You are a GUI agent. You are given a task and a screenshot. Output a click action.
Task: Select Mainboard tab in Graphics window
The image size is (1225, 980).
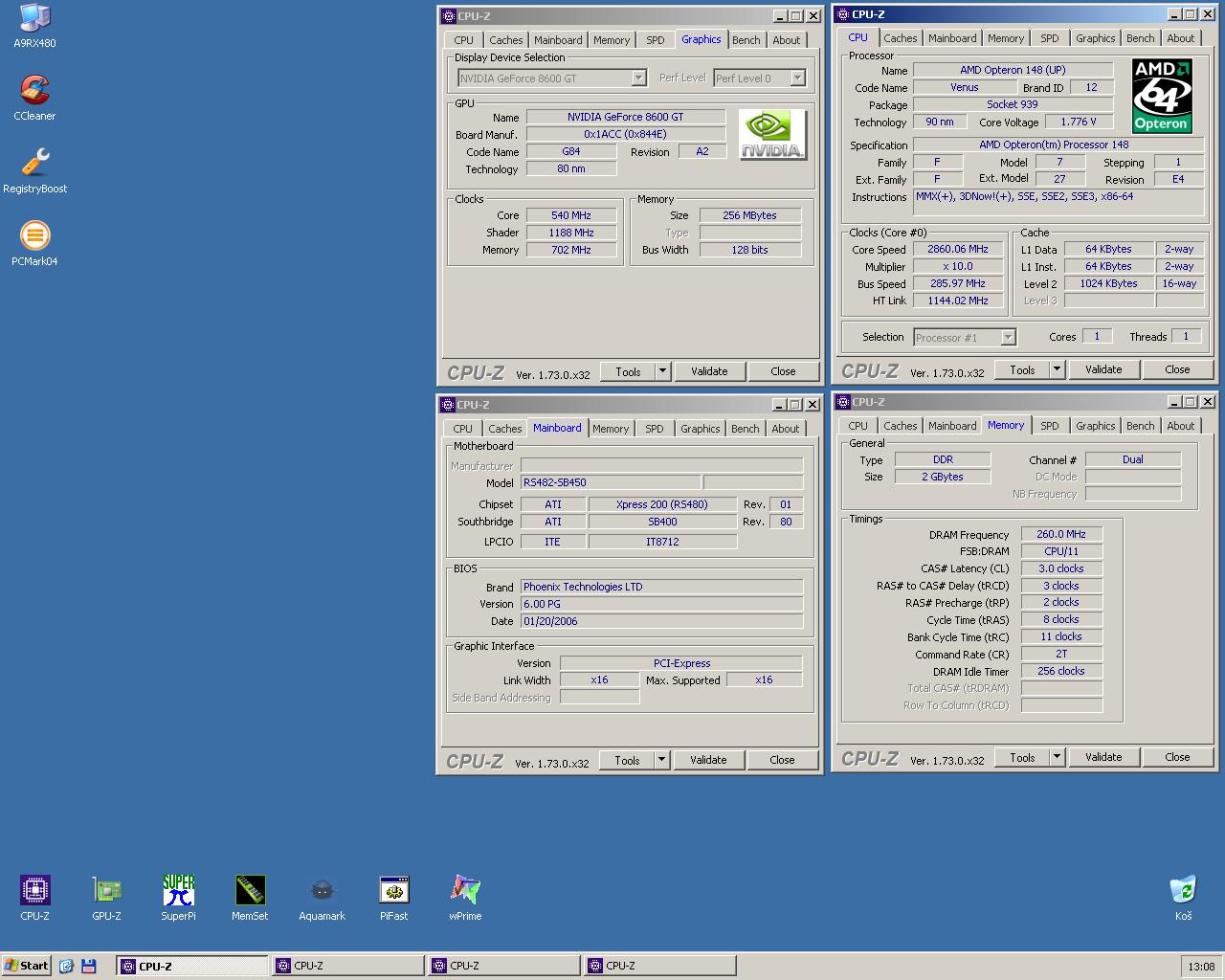pos(558,40)
